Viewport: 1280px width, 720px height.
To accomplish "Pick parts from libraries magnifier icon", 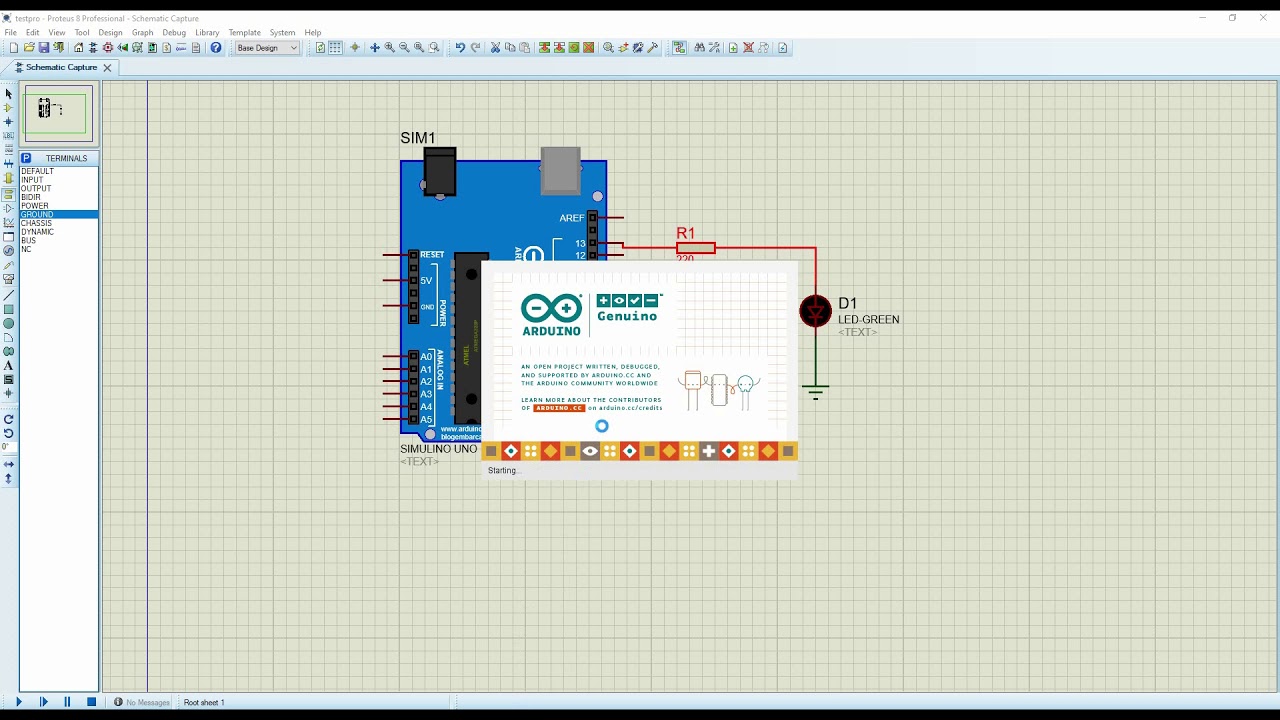I will pyautogui.click(x=608, y=48).
